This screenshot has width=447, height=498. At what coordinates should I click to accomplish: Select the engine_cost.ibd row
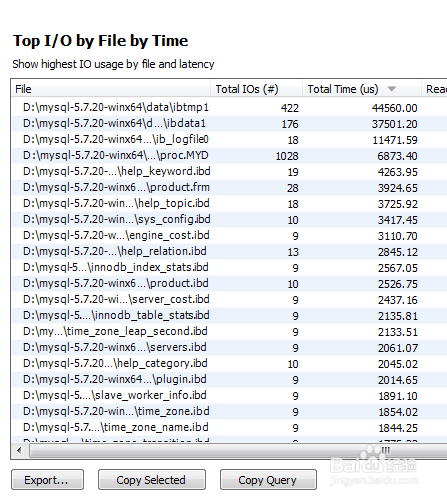[x=229, y=236]
